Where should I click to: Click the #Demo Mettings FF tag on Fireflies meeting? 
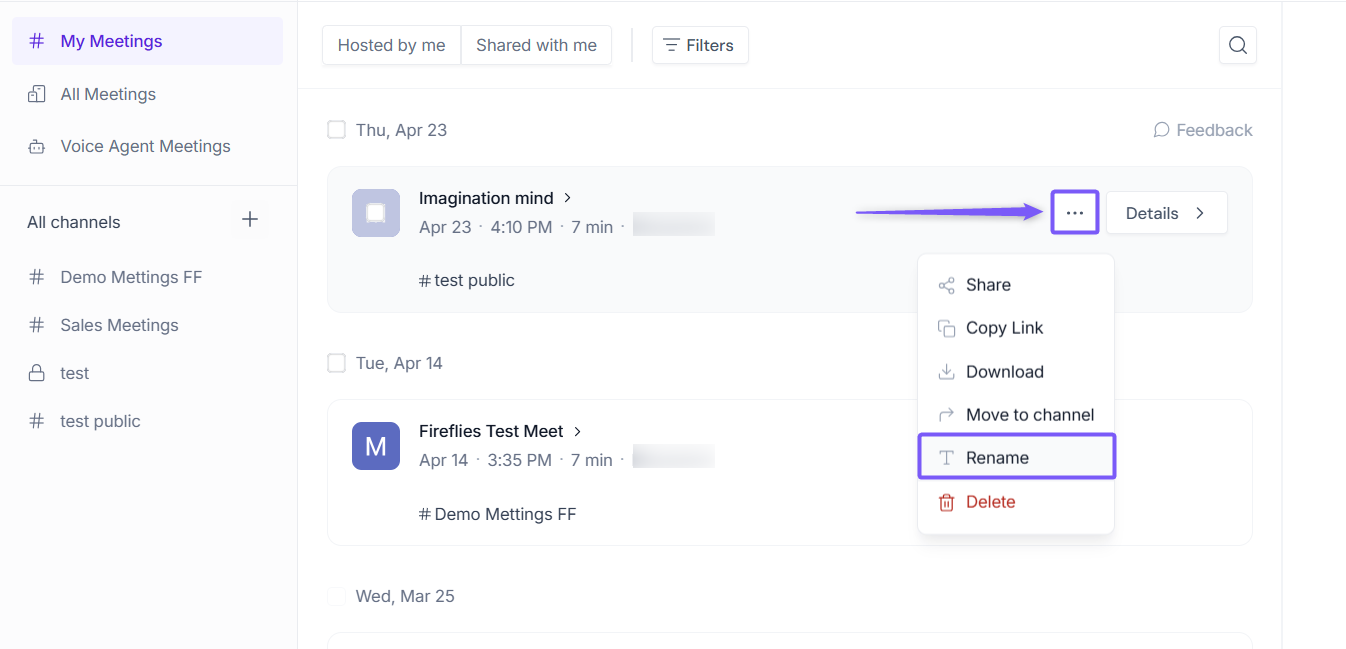point(498,514)
